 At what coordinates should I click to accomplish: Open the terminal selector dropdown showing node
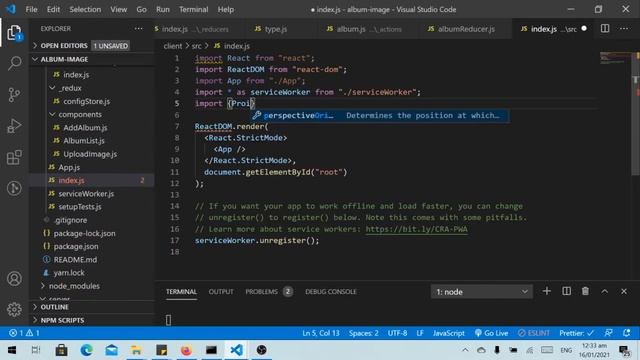pos(482,292)
